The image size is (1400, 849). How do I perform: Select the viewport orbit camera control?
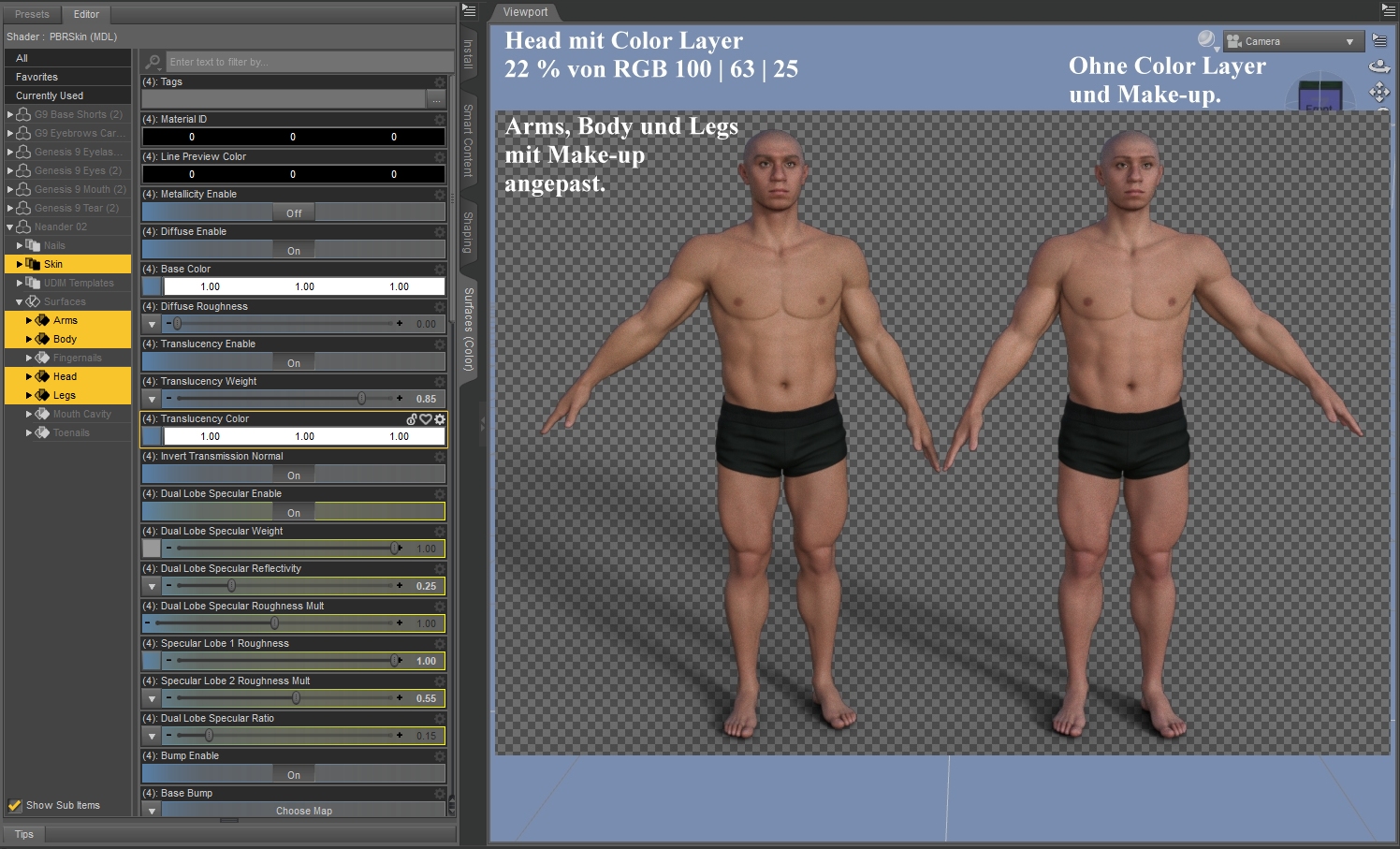(x=1379, y=66)
